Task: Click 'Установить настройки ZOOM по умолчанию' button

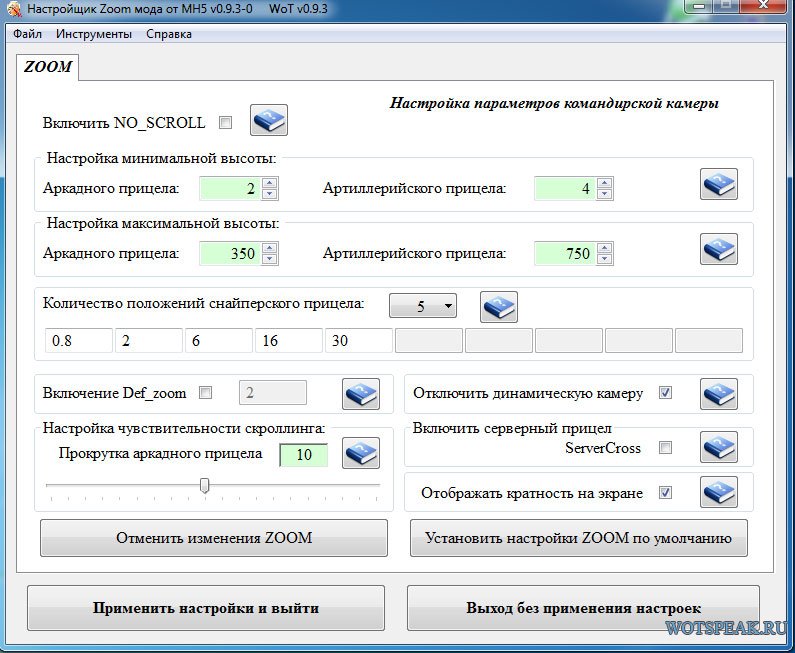Action: coord(578,538)
